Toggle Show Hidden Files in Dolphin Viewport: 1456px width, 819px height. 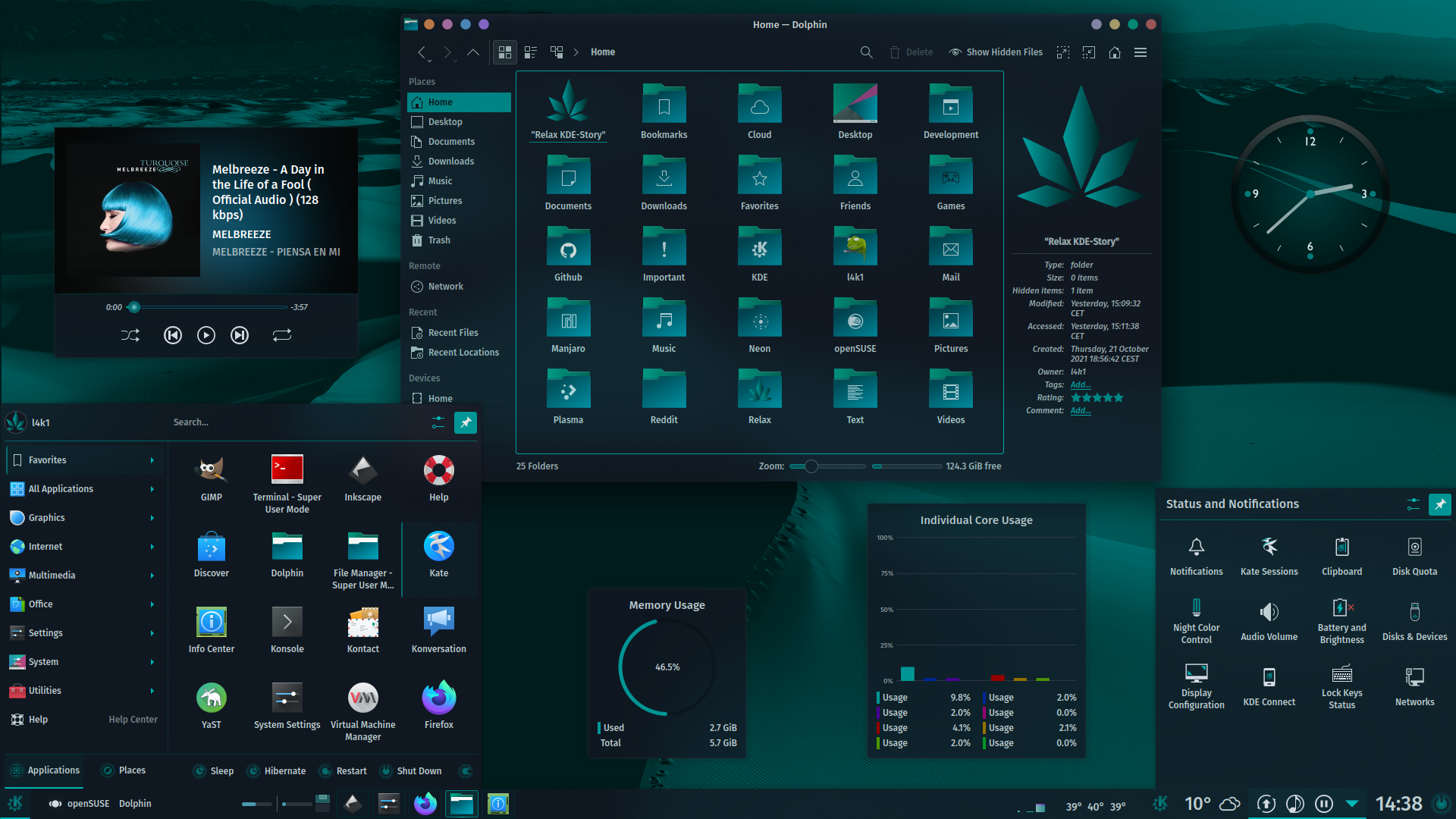click(x=996, y=52)
